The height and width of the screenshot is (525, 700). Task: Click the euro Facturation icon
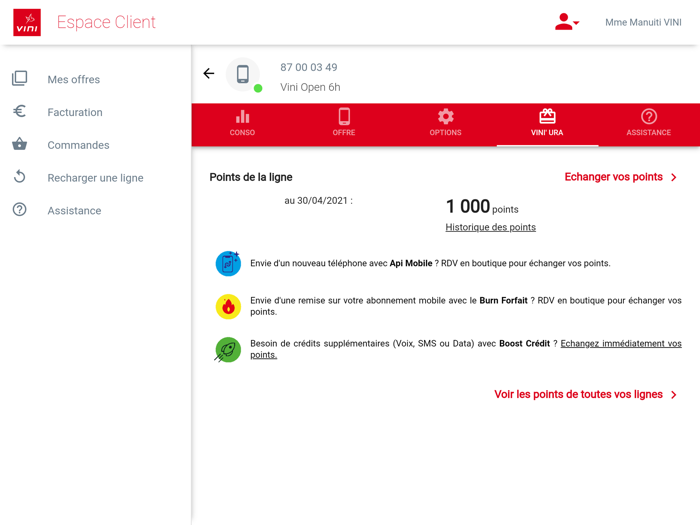[x=19, y=111]
